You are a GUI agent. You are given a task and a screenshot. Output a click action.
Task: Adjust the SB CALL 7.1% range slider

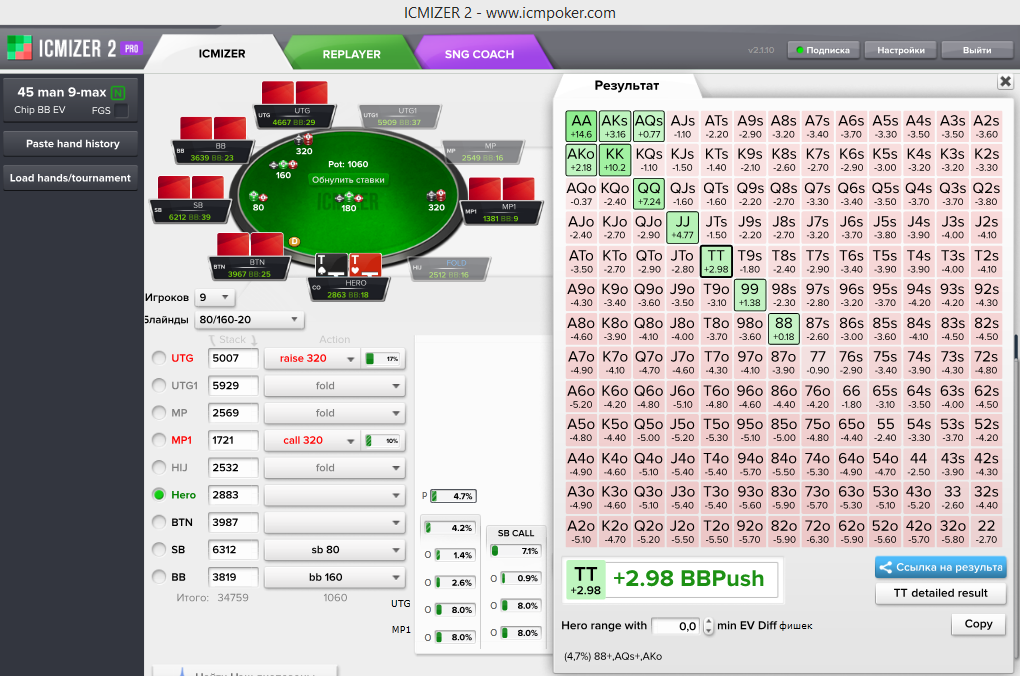(516, 551)
